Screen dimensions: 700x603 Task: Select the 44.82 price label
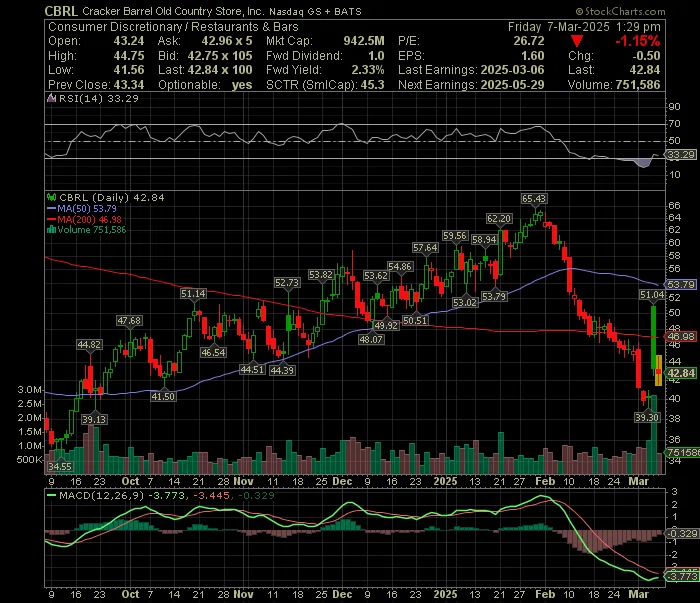pyautogui.click(x=89, y=345)
